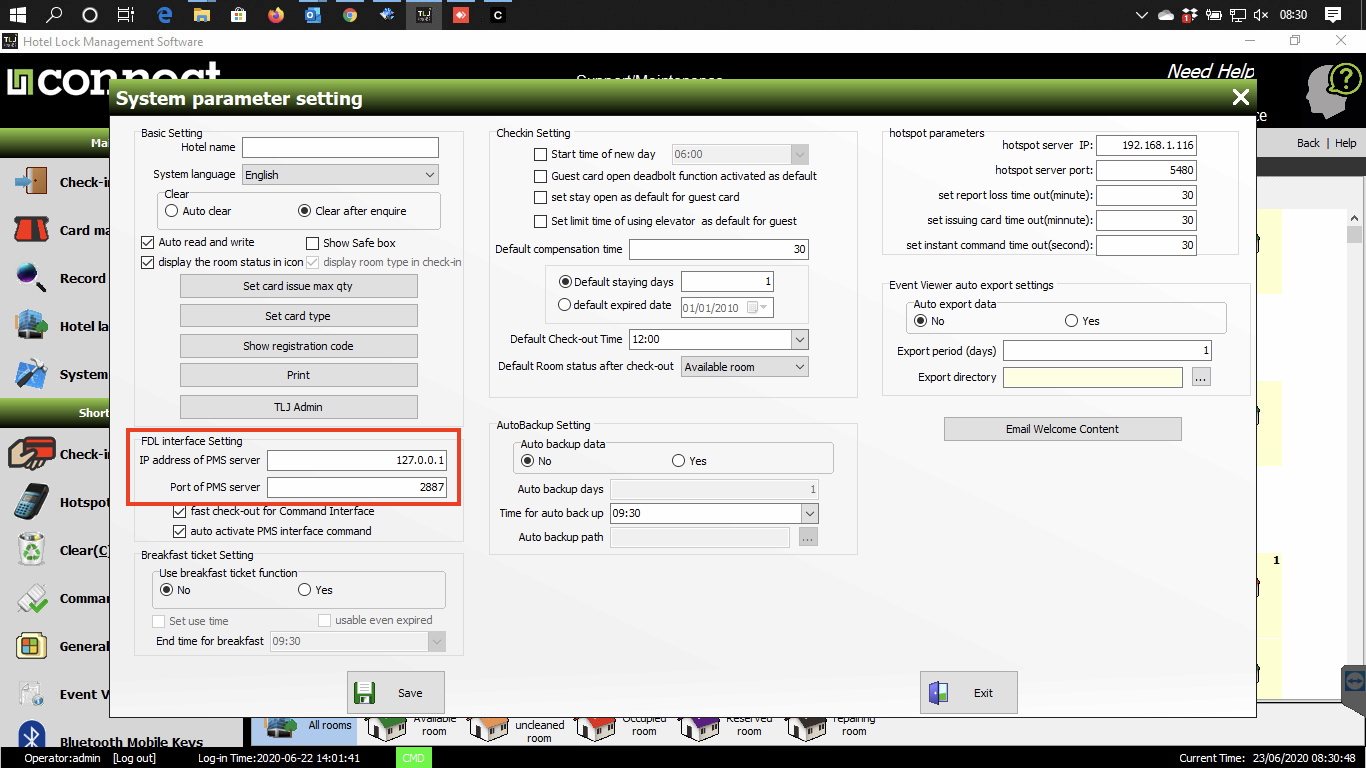Click the Hotel name input field
This screenshot has width=1366, height=768.
(x=340, y=148)
